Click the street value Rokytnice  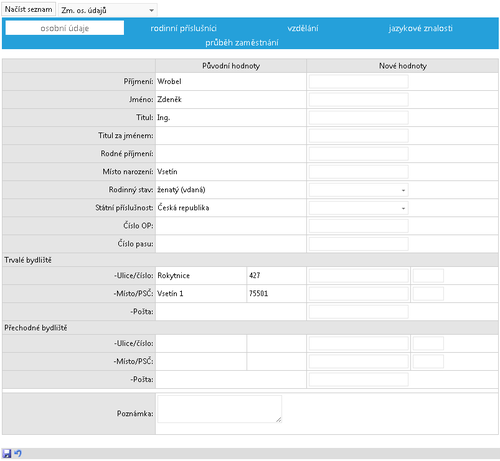click(174, 276)
